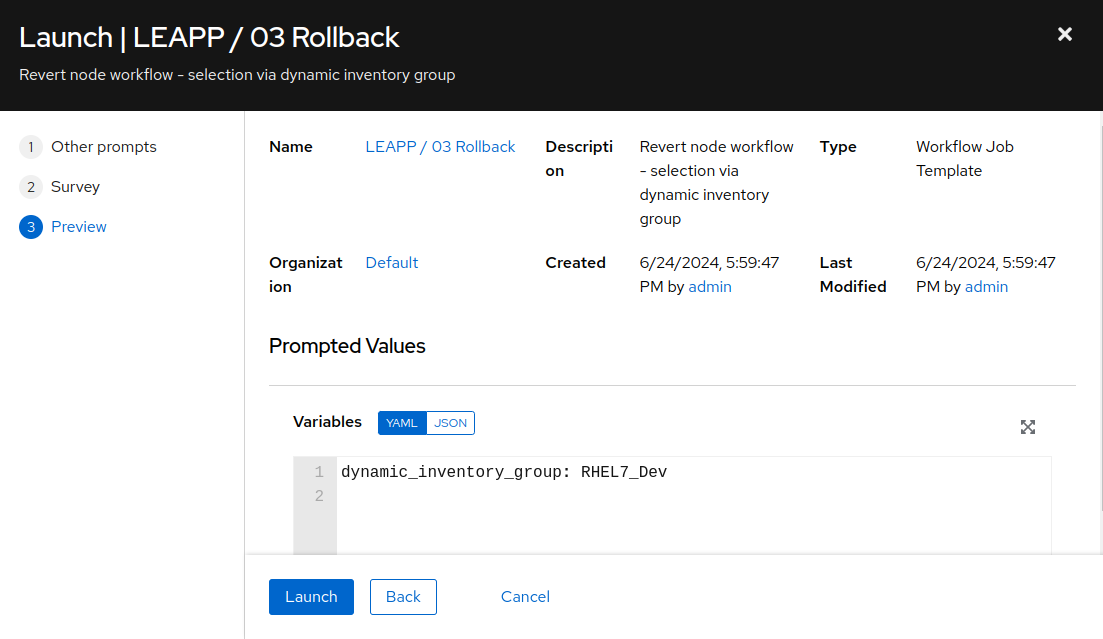The height and width of the screenshot is (639, 1103).
Task: Open LEAPP / 03 Rollback template link
Action: click(x=440, y=146)
